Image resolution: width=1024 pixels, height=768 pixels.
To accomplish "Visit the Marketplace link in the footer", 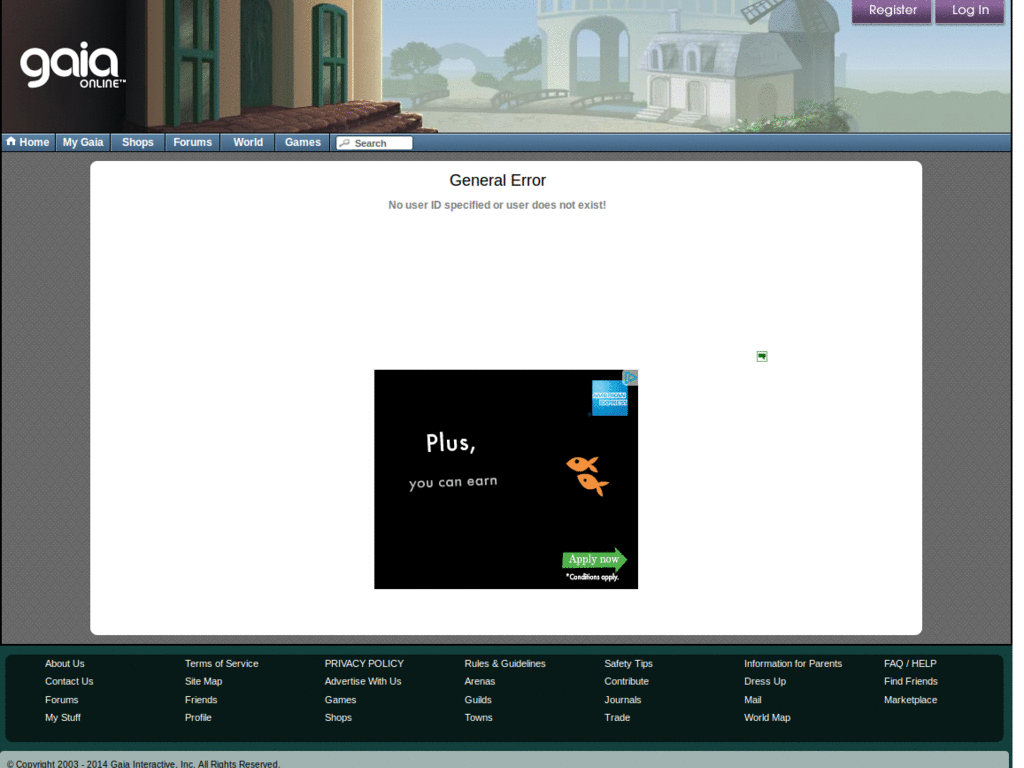I will [910, 699].
